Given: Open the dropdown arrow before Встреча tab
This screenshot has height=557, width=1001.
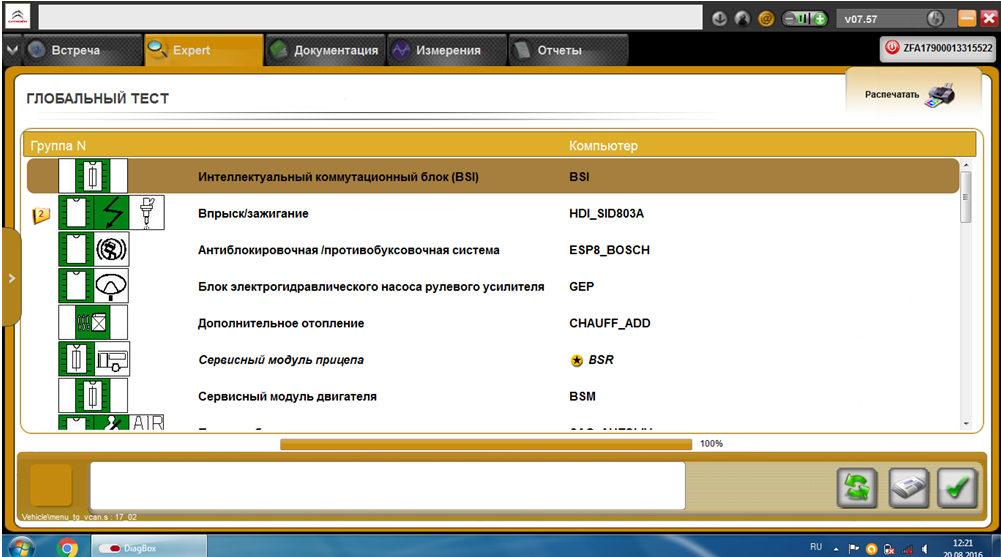Looking at the screenshot, I should click(x=11, y=50).
